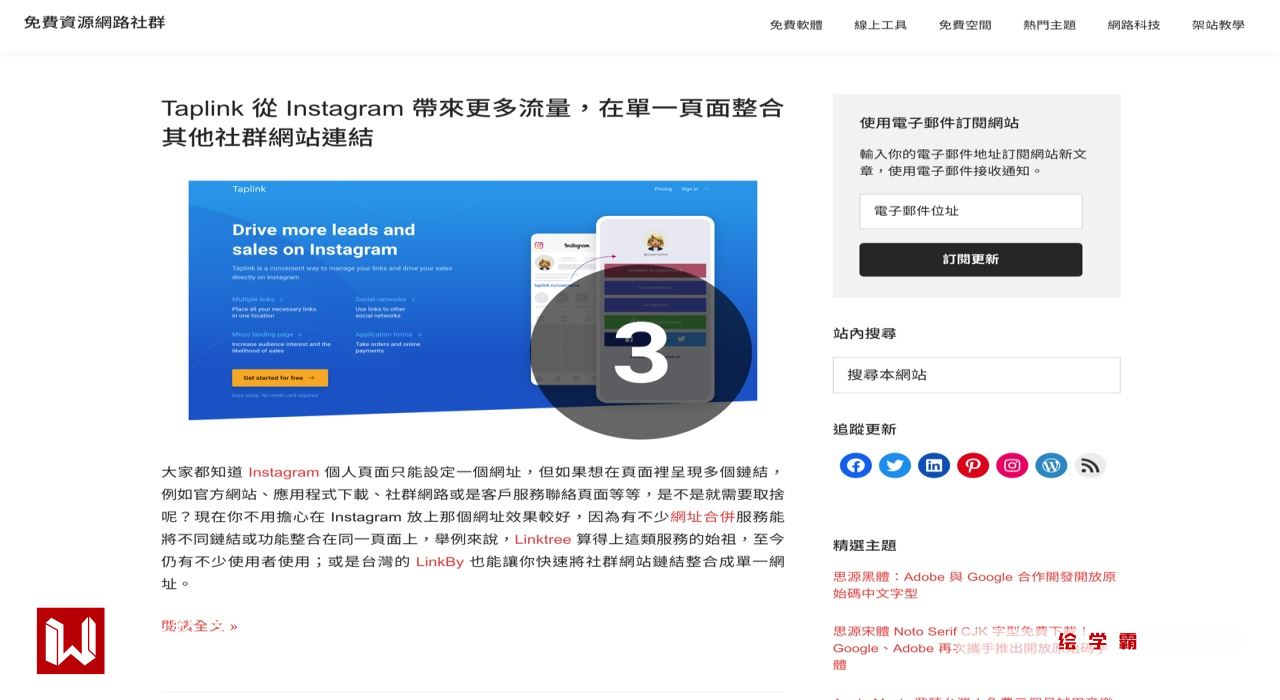
Task: Open the RSS feed icon
Action: click(x=1090, y=465)
